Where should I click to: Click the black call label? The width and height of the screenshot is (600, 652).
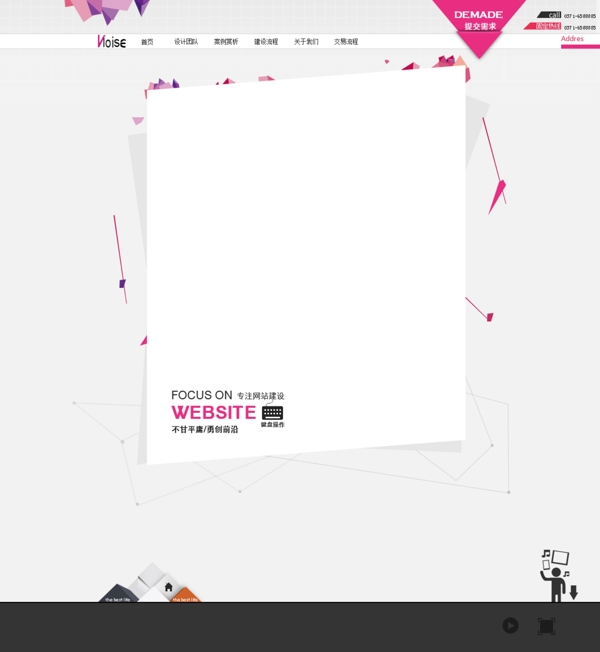click(549, 15)
